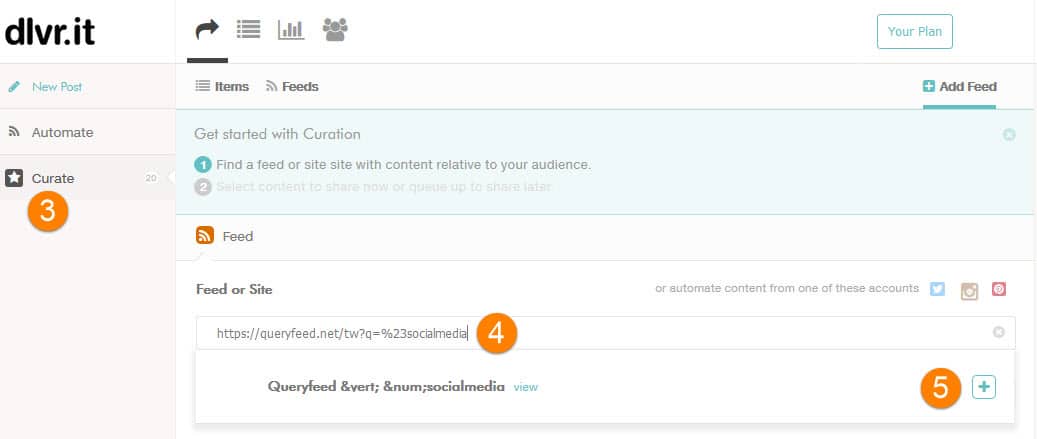Select New Post in the sidebar
This screenshot has height=439, width=1037.
pyautogui.click(x=57, y=87)
